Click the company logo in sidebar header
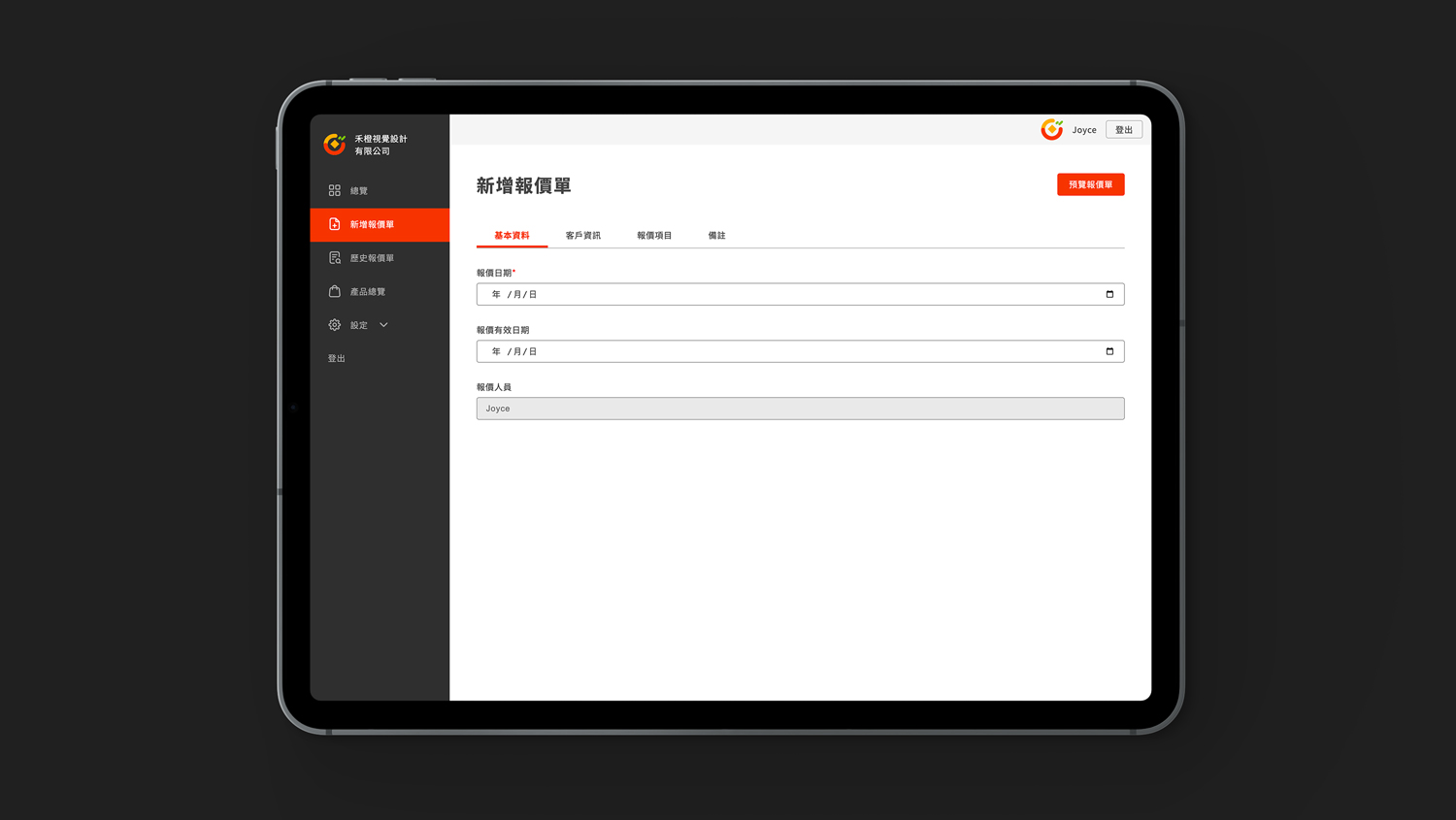Screen dimensions: 1456x820 pos(335,145)
